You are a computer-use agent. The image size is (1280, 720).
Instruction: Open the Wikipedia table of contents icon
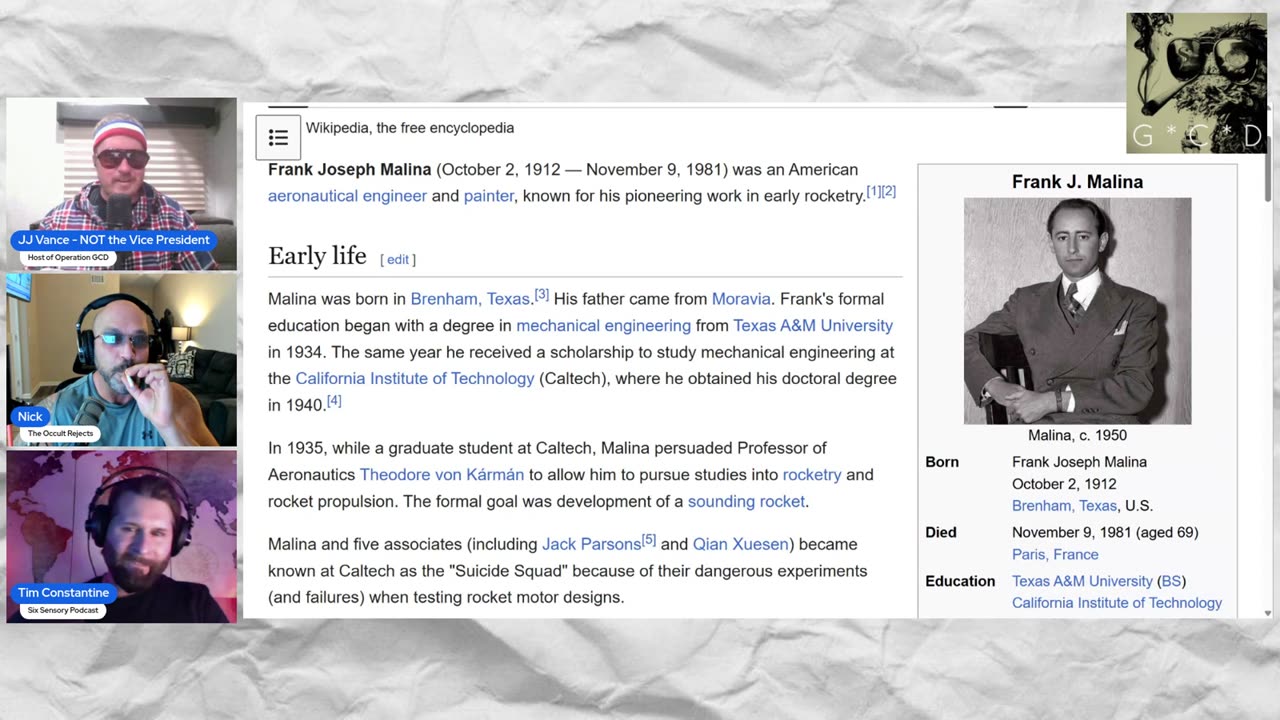click(278, 137)
